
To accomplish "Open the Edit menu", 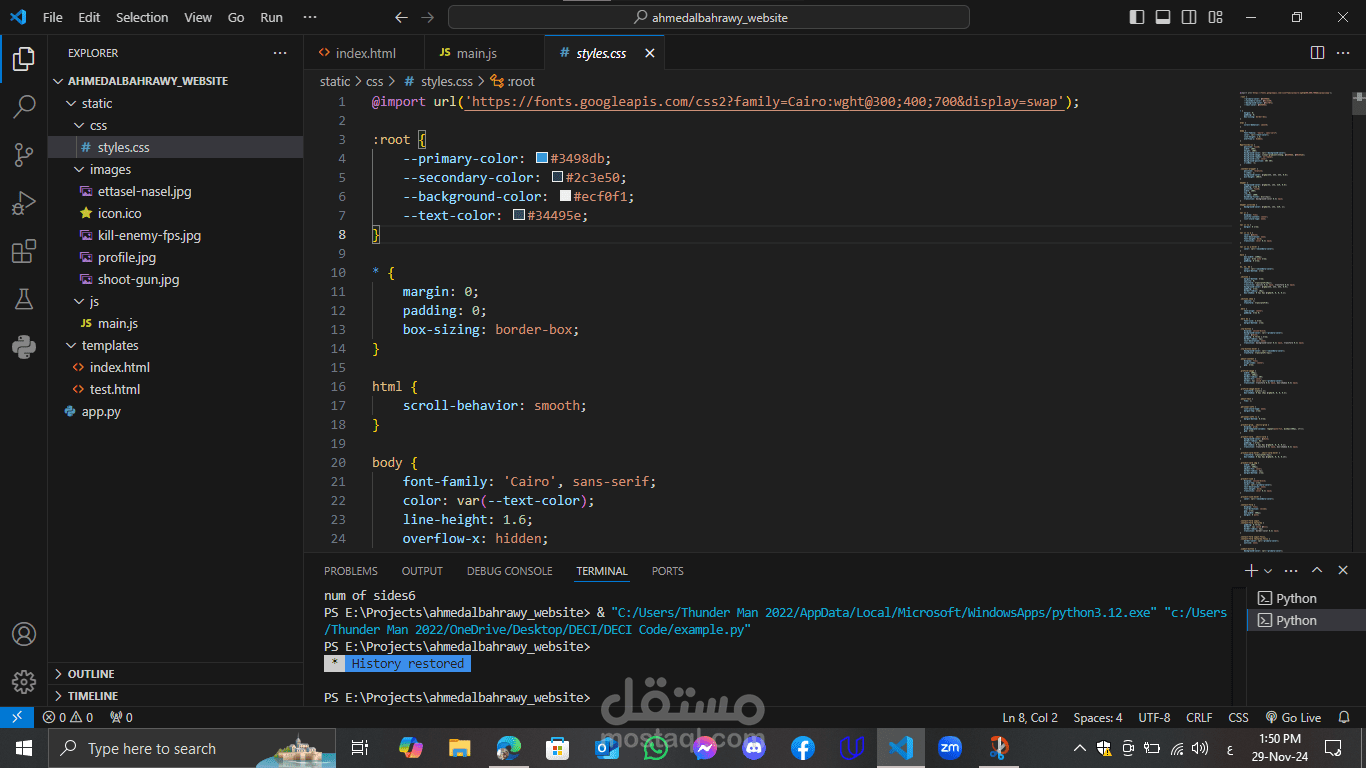I will [89, 17].
